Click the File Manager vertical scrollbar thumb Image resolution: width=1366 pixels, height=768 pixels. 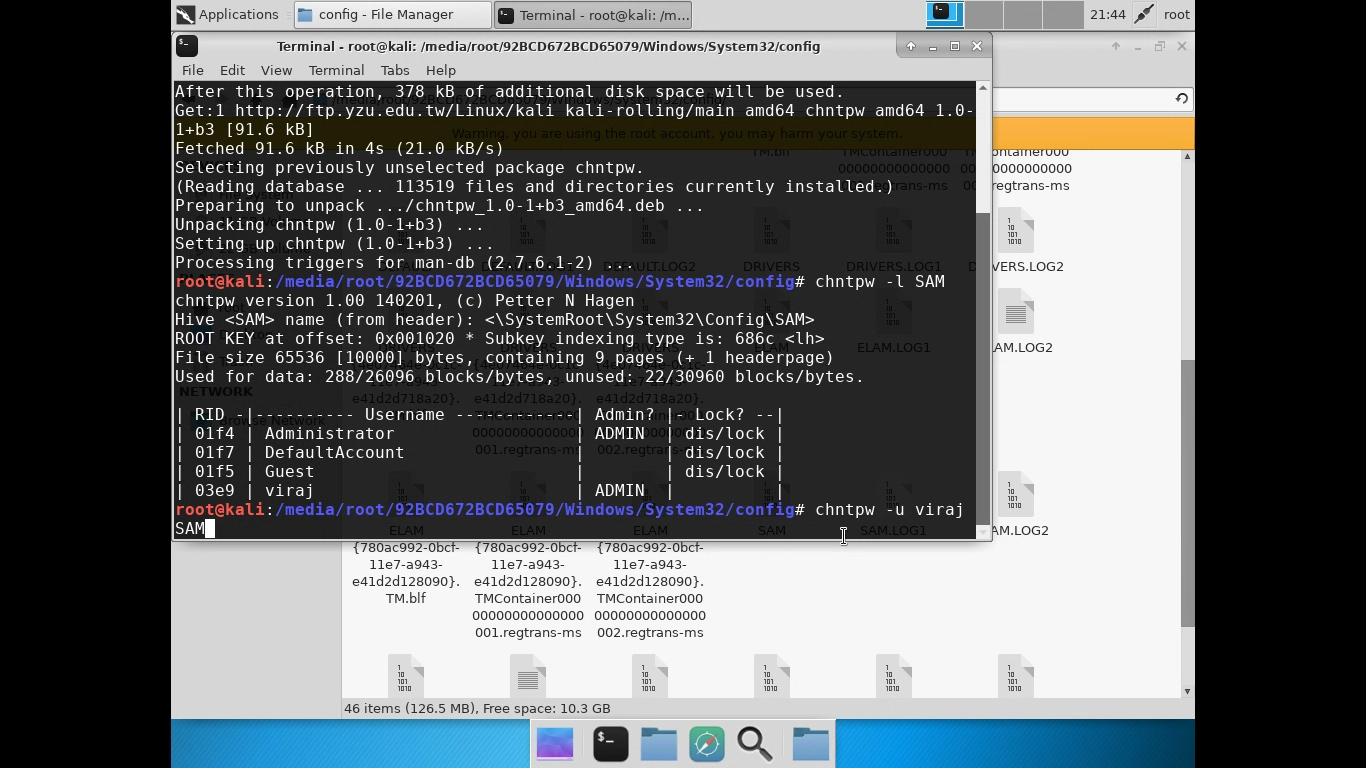click(x=1187, y=493)
